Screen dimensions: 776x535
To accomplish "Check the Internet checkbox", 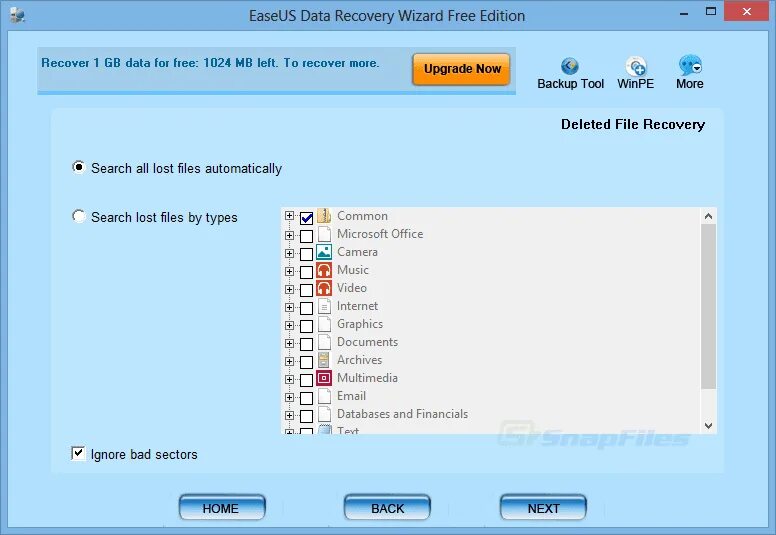I will click(x=306, y=308).
